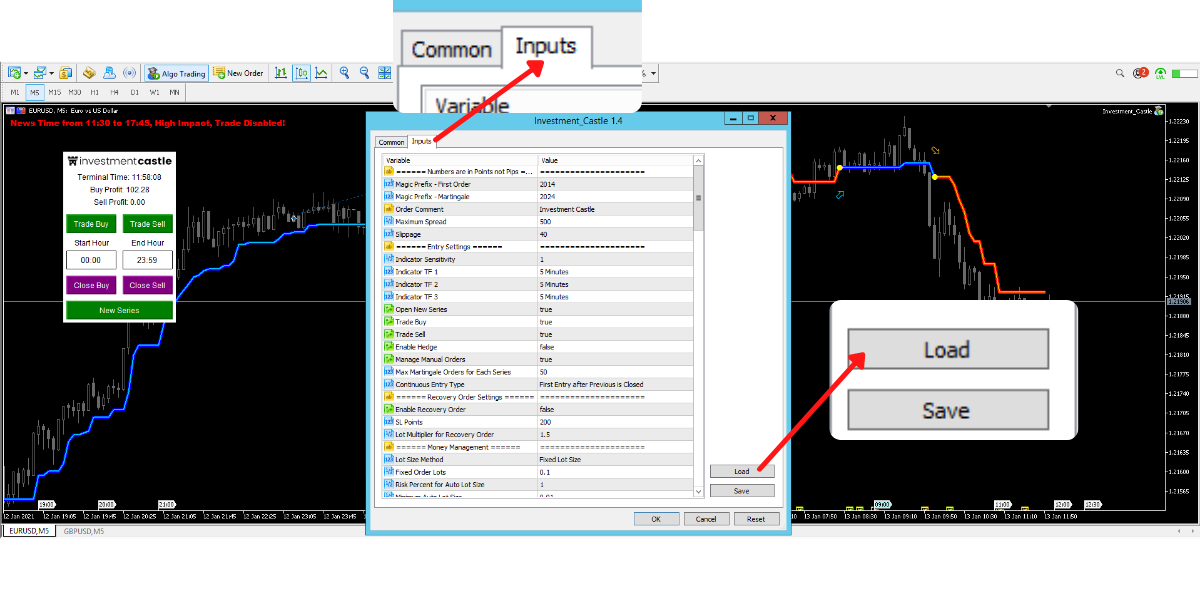Click the inputs list scrollbar up arrow

point(699,159)
